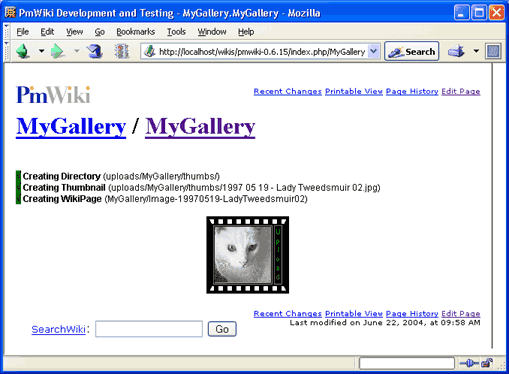This screenshot has height=374, width=509.
Task: Click the Go search button
Action: coord(222,329)
